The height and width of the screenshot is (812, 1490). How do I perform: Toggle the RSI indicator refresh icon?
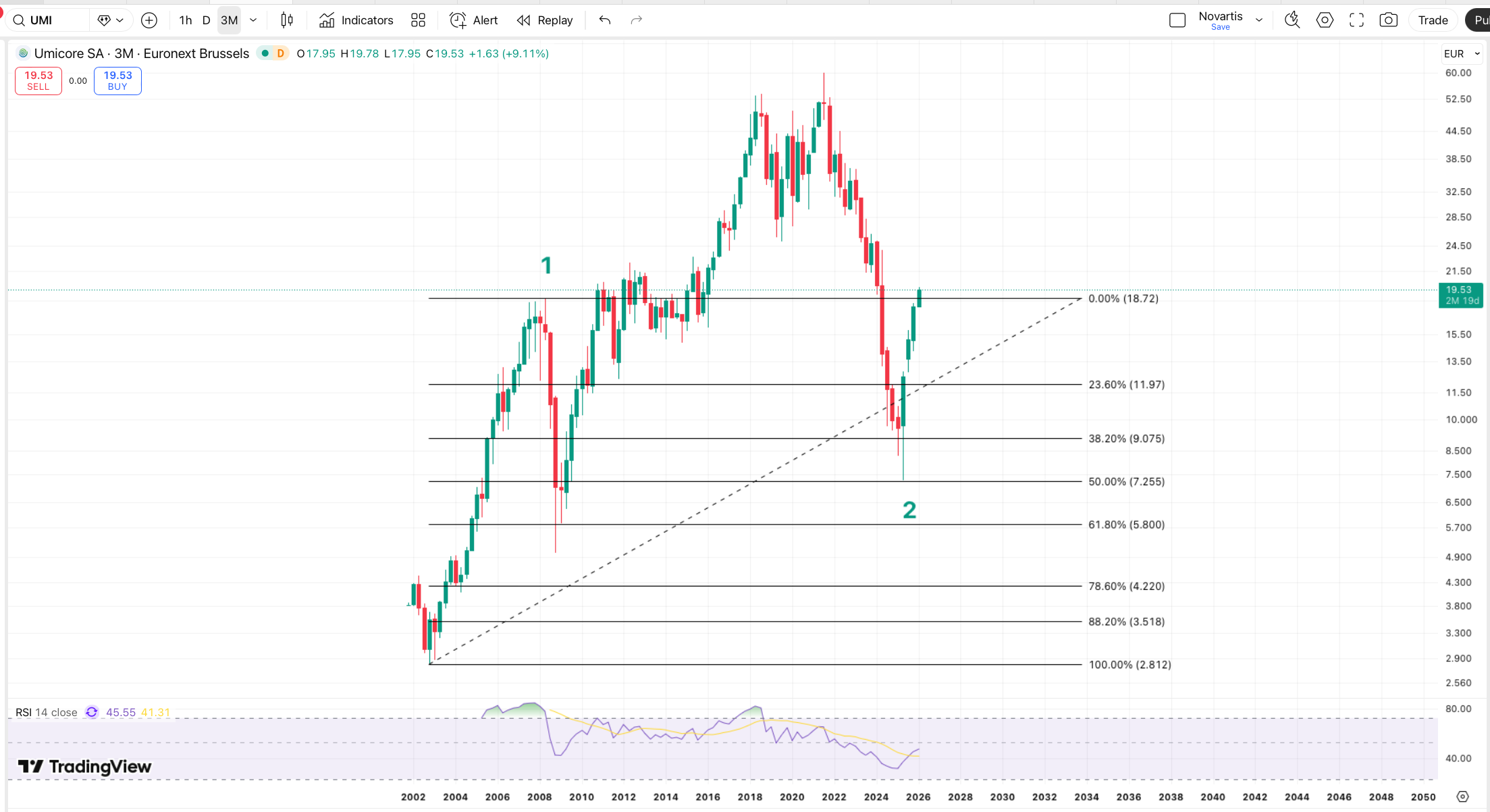(x=92, y=712)
